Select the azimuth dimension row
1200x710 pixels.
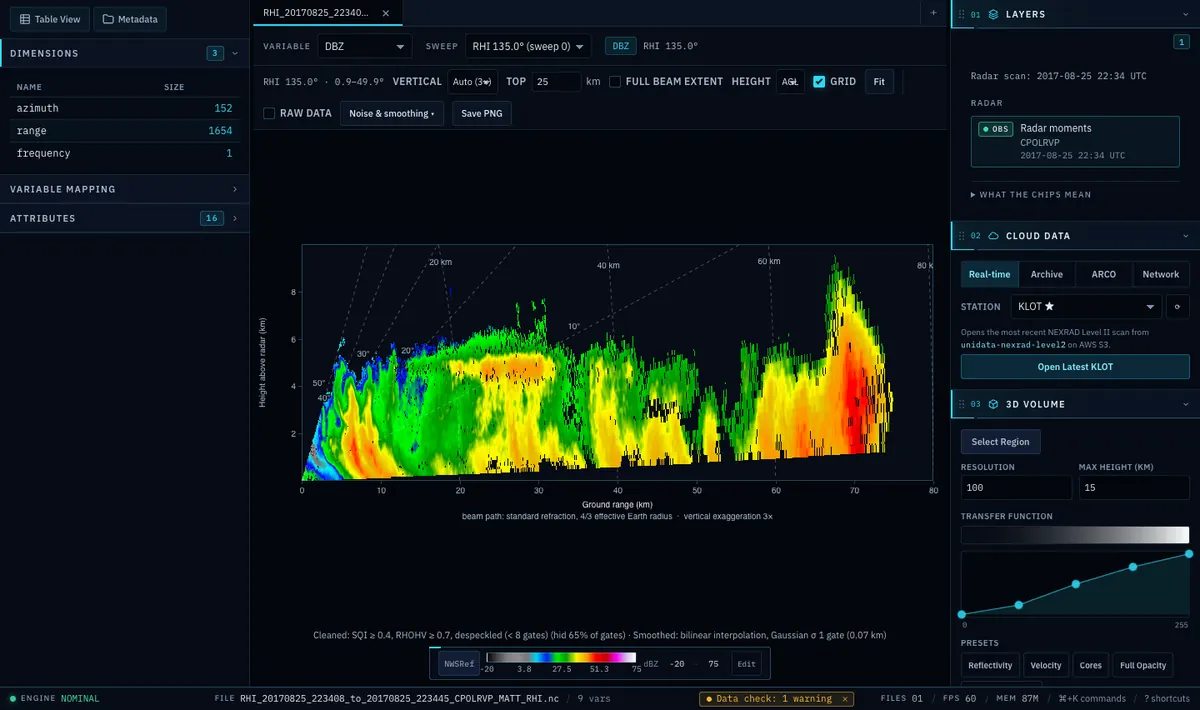pos(125,108)
